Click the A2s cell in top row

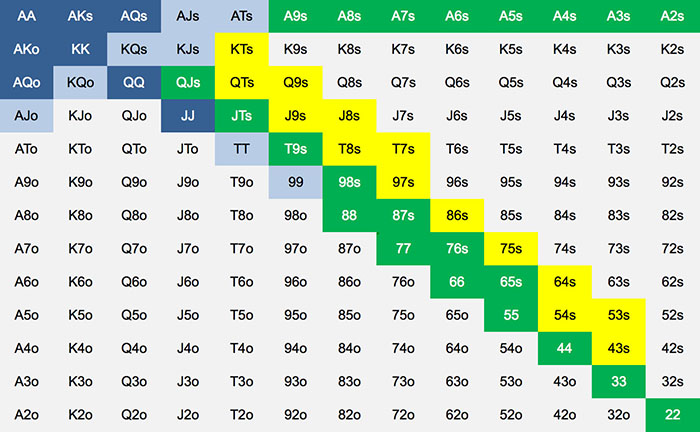[x=673, y=16]
